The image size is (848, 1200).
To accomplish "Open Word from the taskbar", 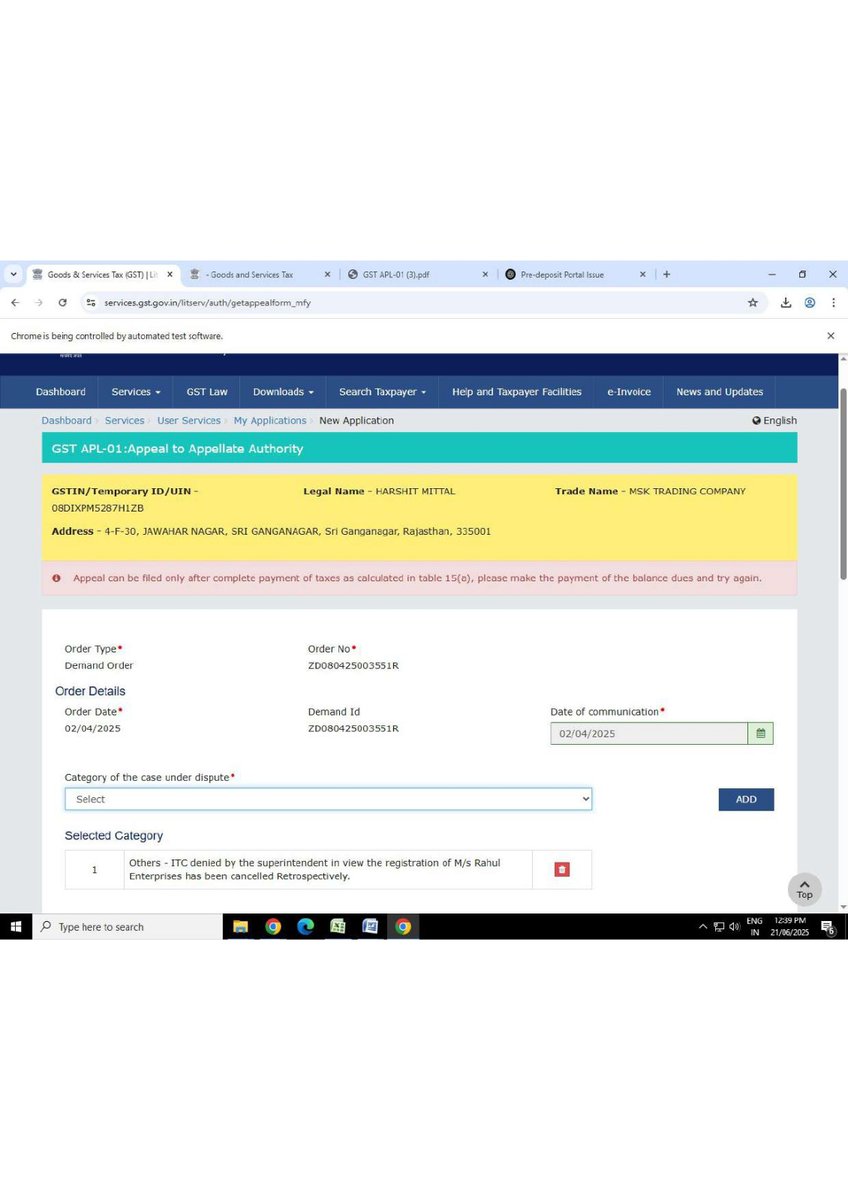I will [370, 927].
